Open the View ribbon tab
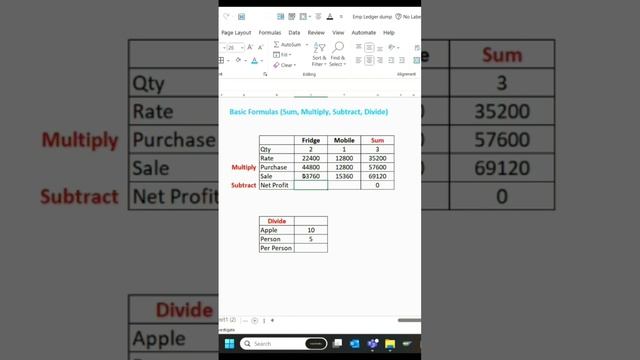 point(338,32)
